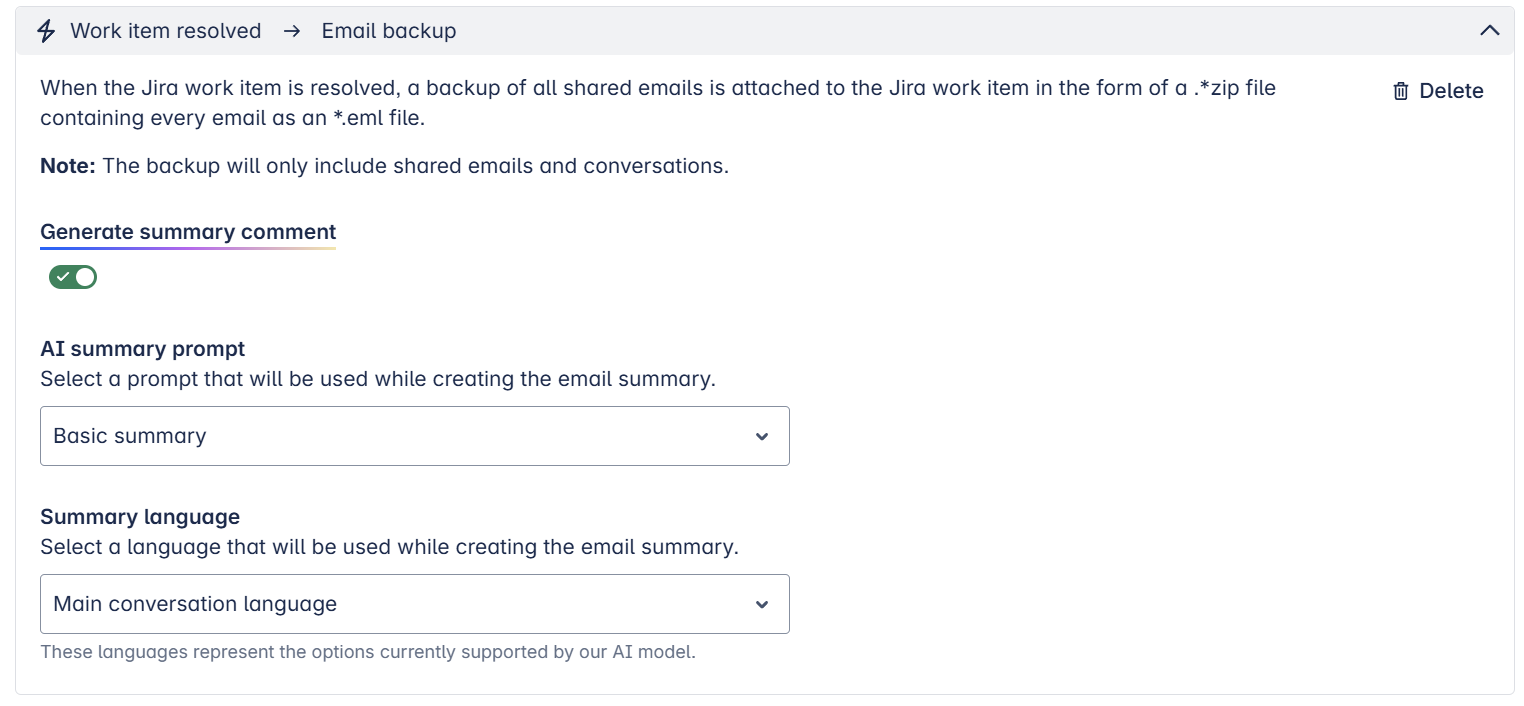Click the 'AI summary prompt' heading
The height and width of the screenshot is (706, 1524).
pyautogui.click(x=143, y=349)
